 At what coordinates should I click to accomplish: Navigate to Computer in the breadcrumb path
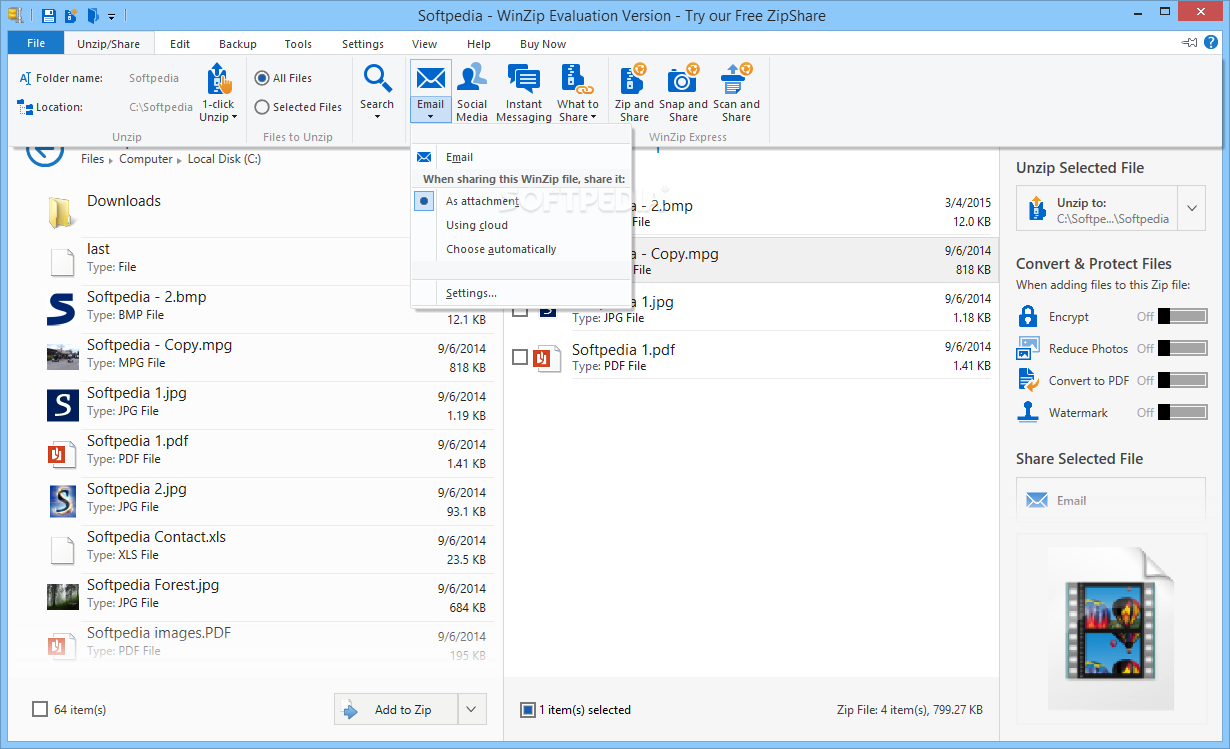(146, 159)
